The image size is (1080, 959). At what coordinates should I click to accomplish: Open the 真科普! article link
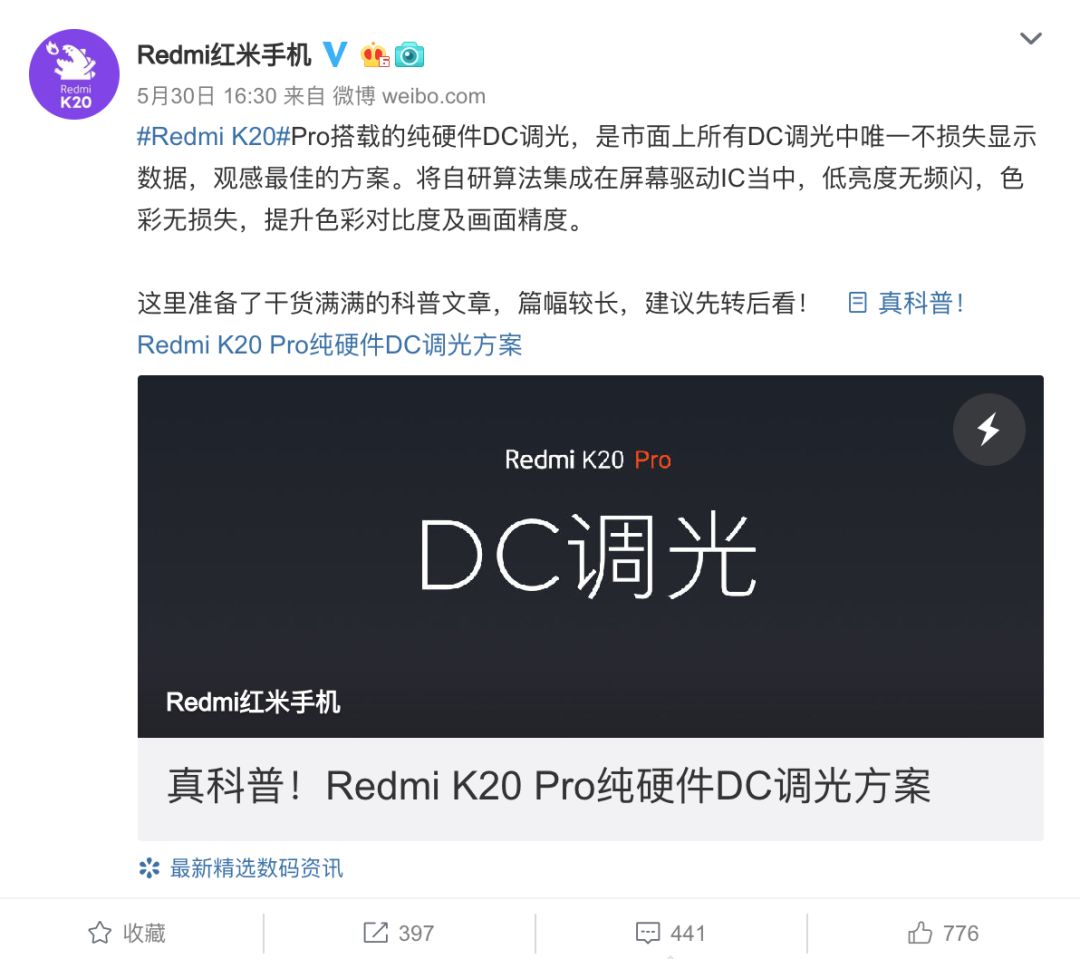(x=906, y=302)
